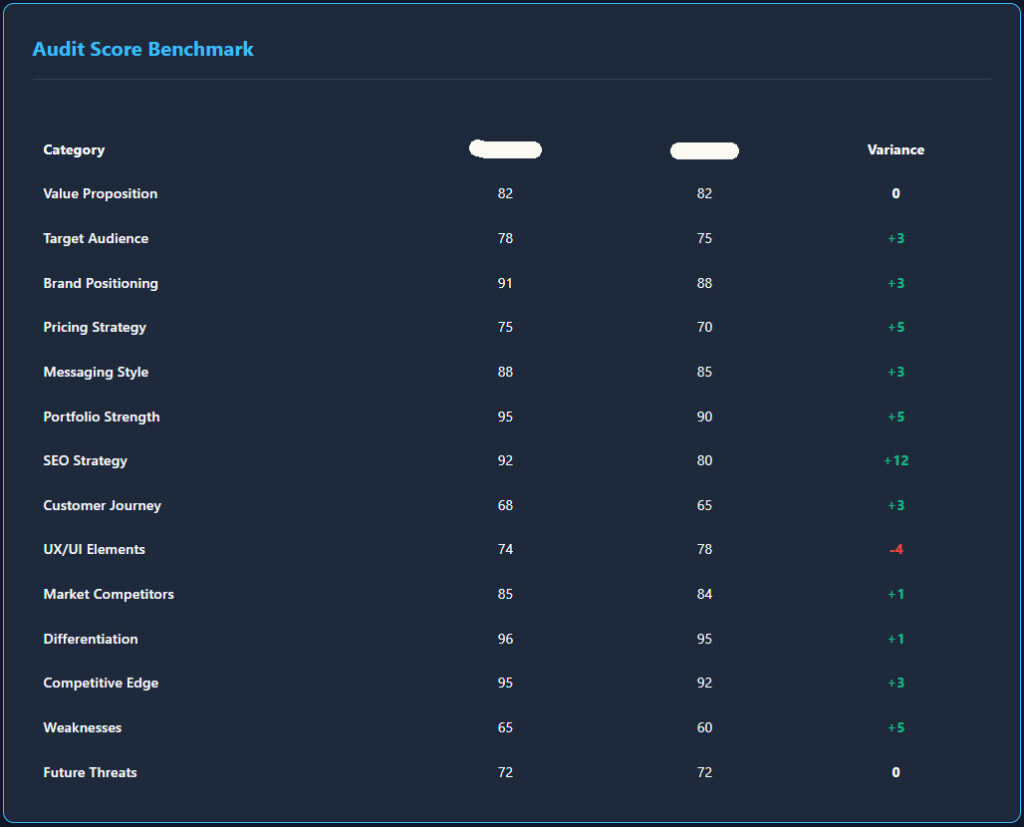Click the -4 variance value for UX/UI Elements
The height and width of the screenshot is (827, 1024).
tap(895, 549)
